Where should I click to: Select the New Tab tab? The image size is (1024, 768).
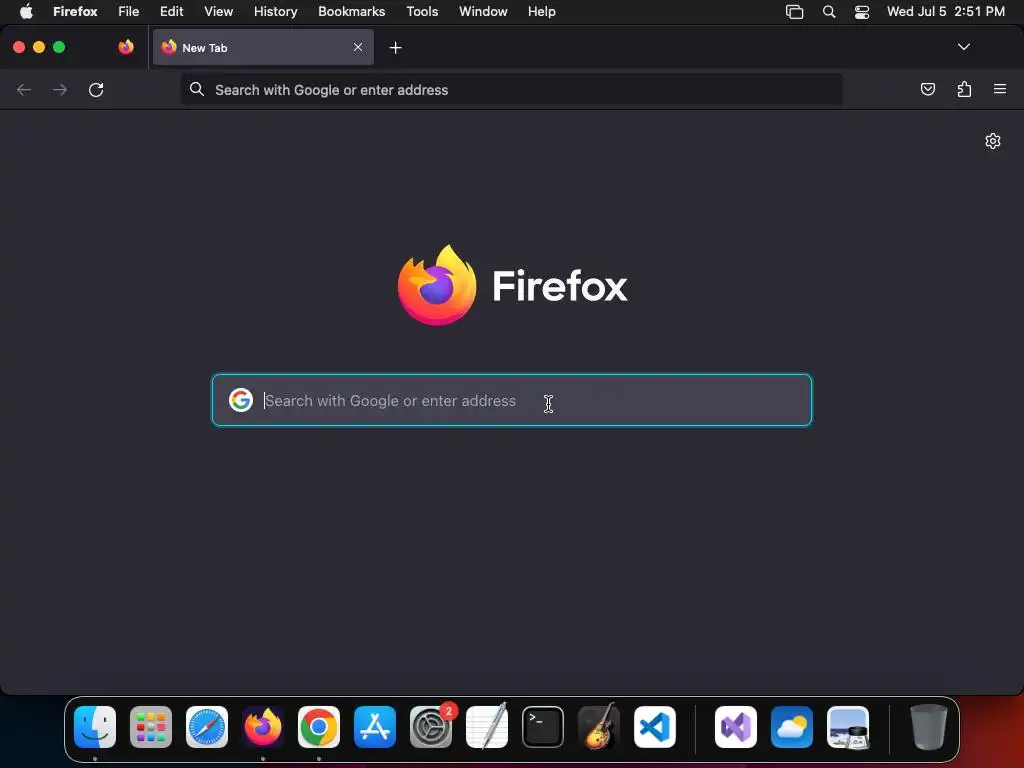263,47
